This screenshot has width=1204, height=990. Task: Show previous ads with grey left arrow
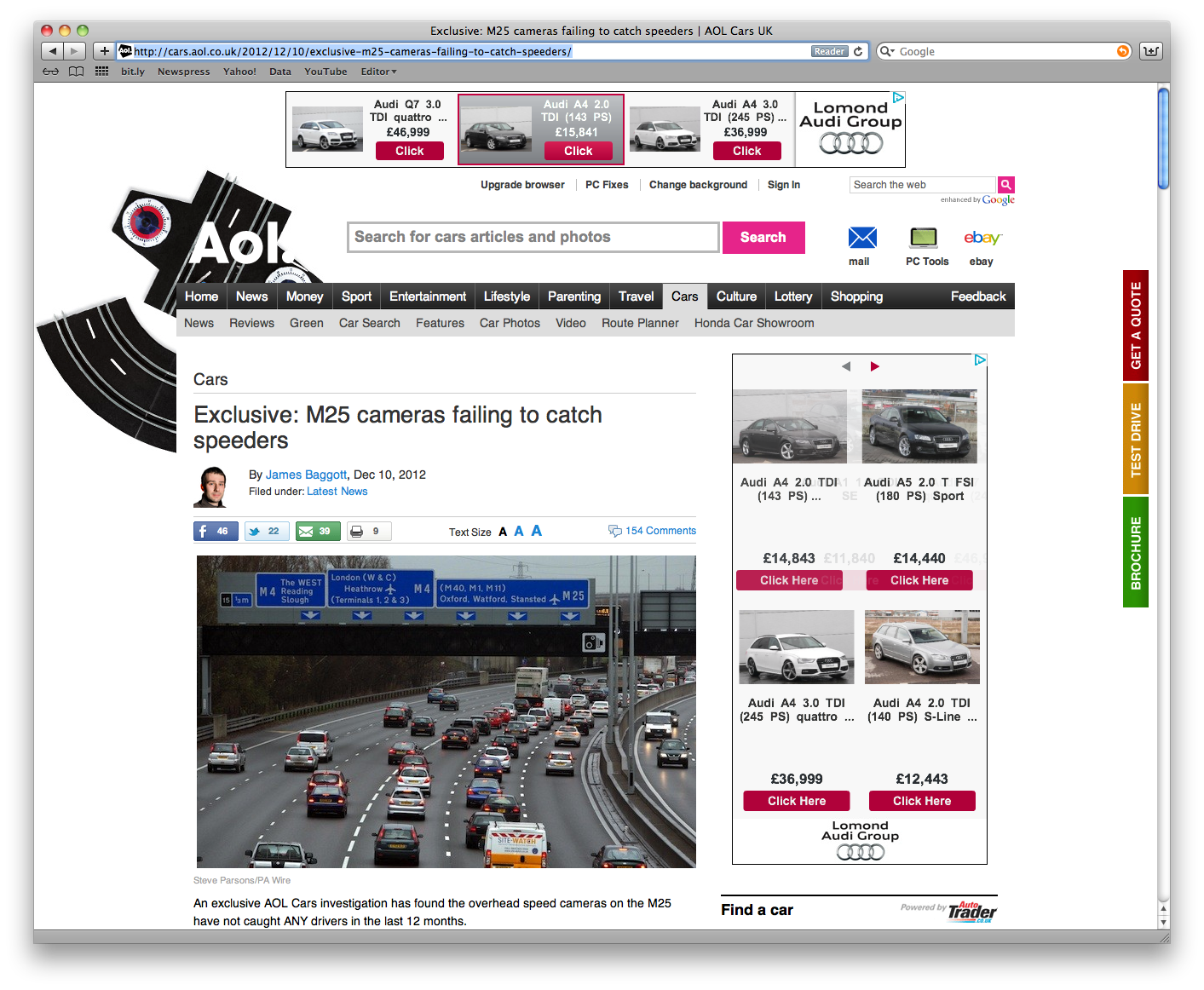pos(846,366)
